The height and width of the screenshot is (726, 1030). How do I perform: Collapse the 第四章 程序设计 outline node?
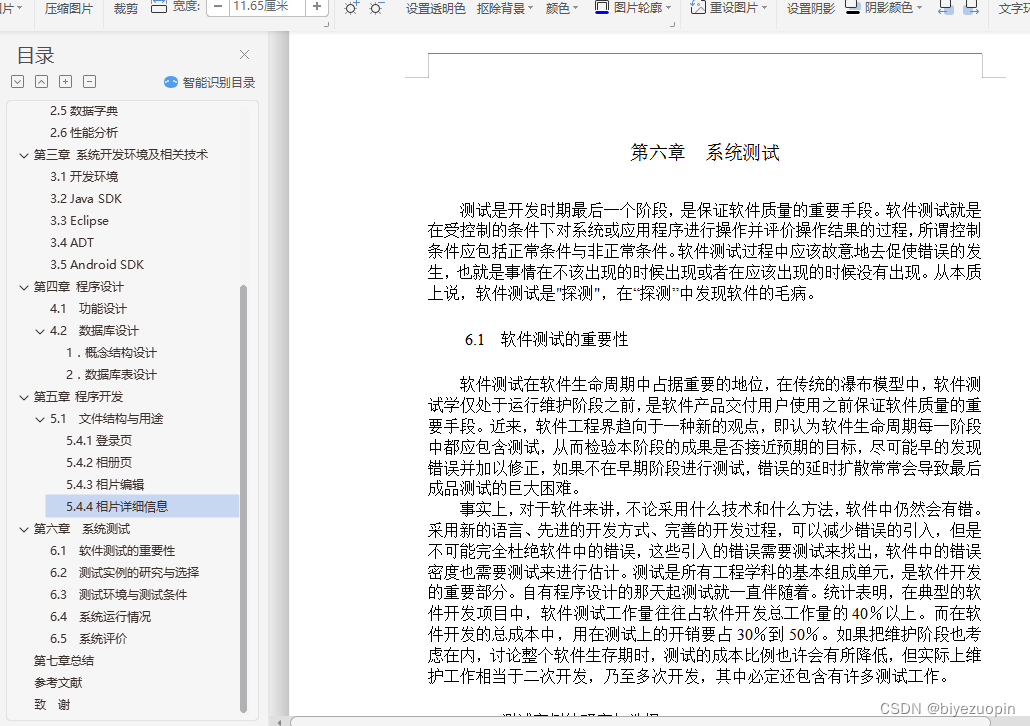(24, 287)
